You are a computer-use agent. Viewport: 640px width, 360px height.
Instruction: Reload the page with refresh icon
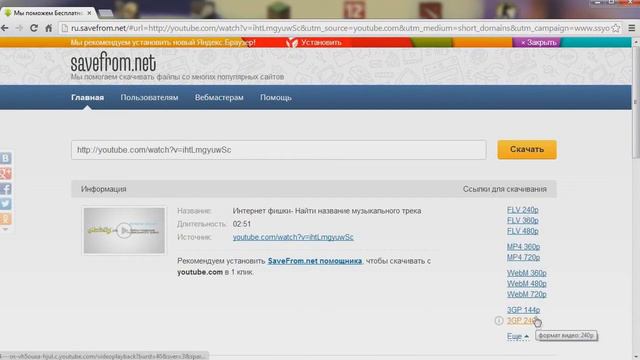34,28
